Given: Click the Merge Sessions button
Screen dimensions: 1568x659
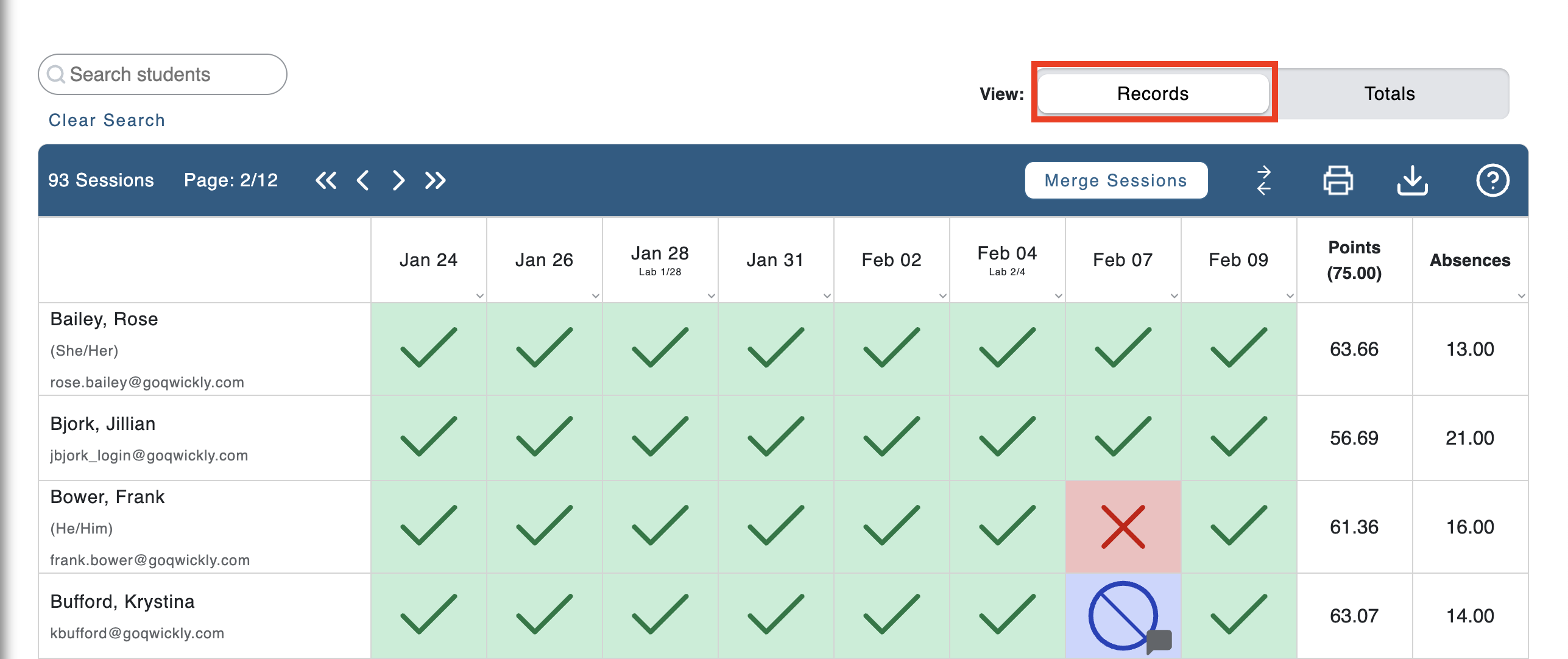Looking at the screenshot, I should (1115, 180).
